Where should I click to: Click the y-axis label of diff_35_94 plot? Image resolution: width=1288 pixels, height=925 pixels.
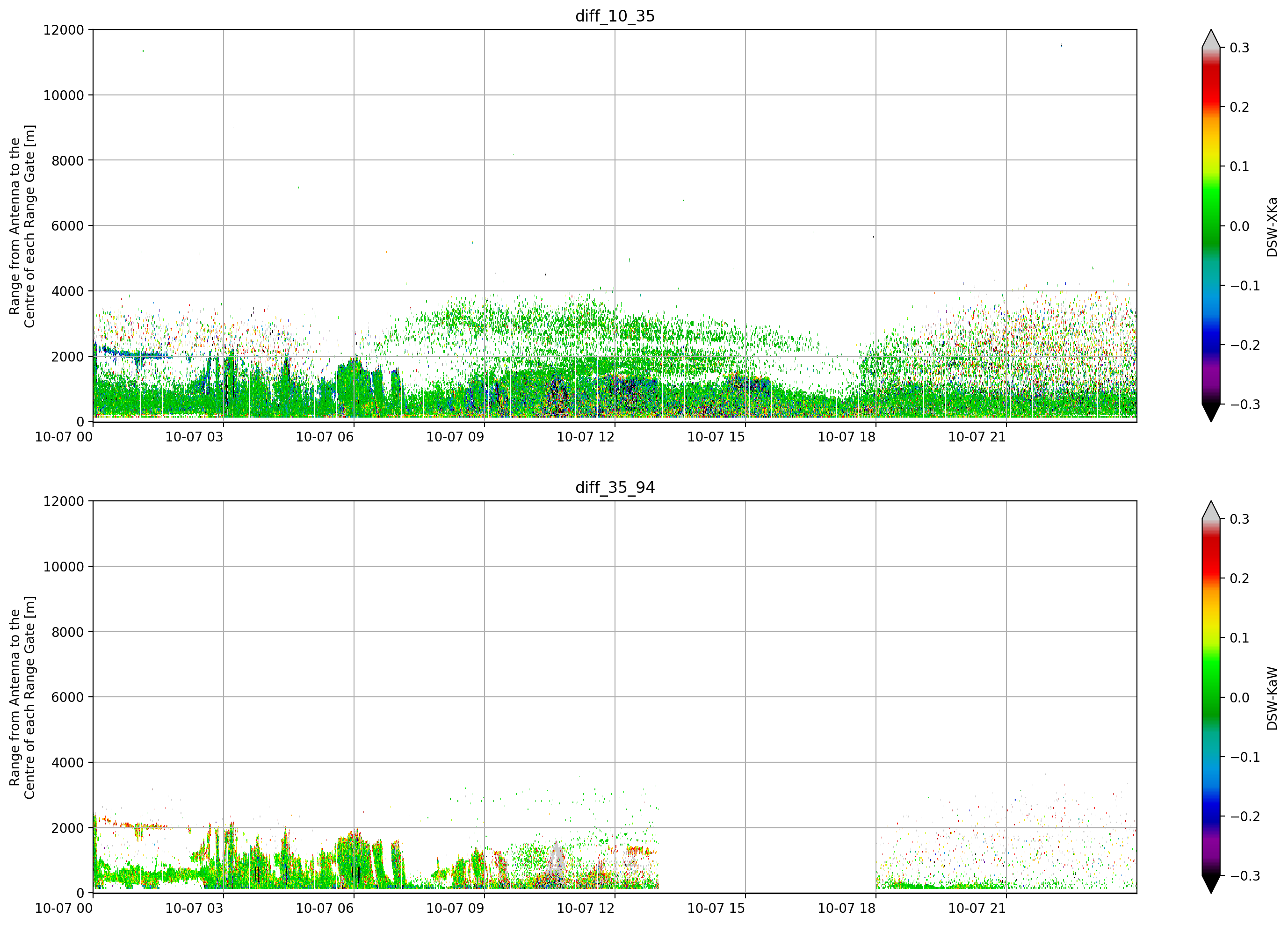tap(22, 697)
